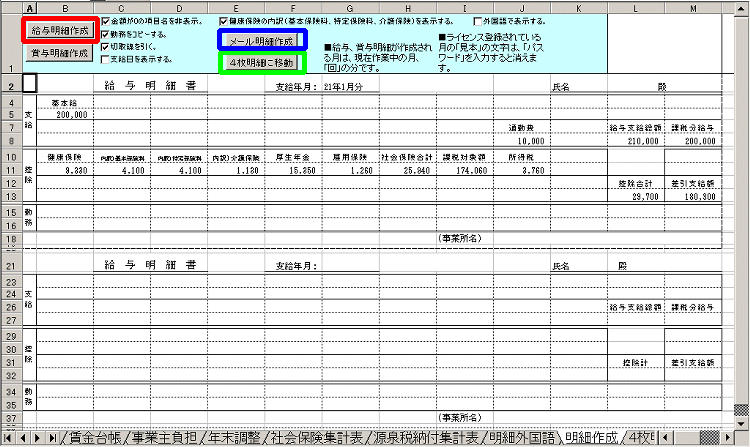Toggle the 健康保険の内訳 display checkbox
The height and width of the screenshot is (447, 750).
click(224, 20)
